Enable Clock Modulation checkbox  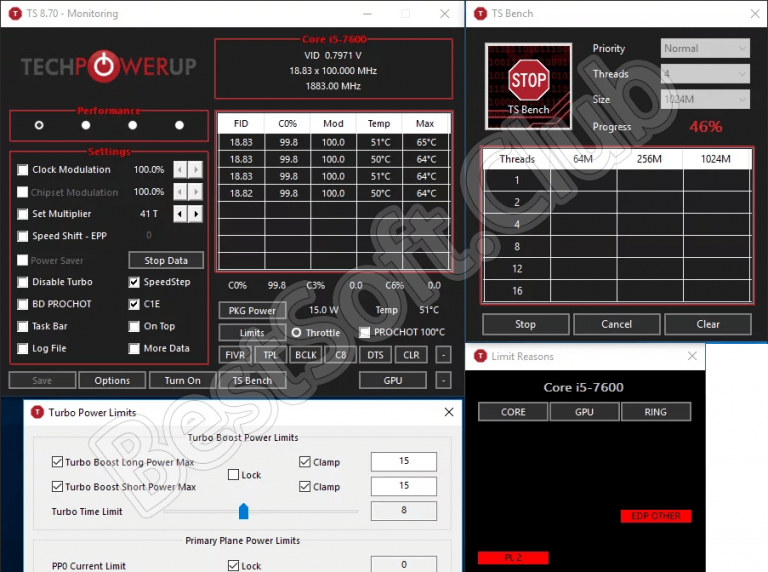23,170
